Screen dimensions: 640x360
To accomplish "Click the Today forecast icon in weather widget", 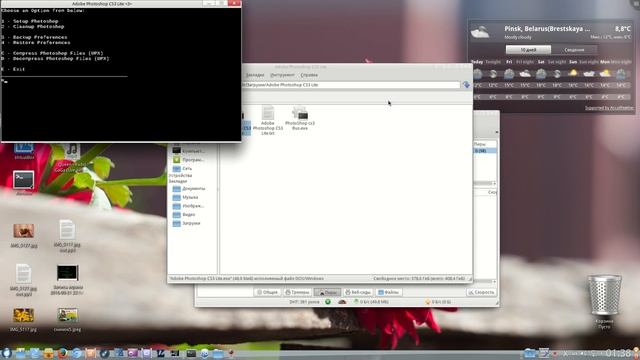I will (477, 74).
